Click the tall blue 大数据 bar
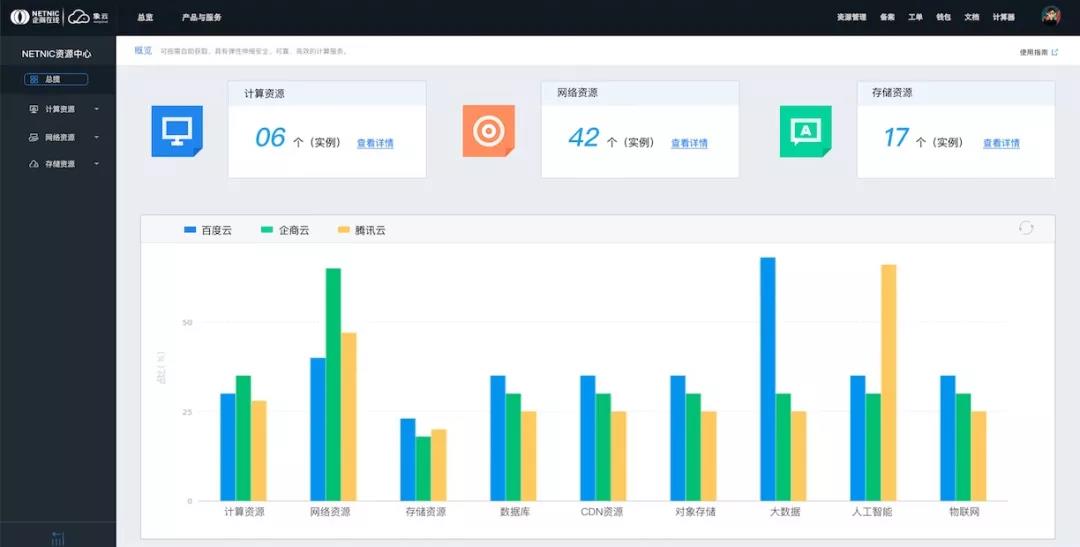This screenshot has height=547, width=1080. tap(768, 378)
